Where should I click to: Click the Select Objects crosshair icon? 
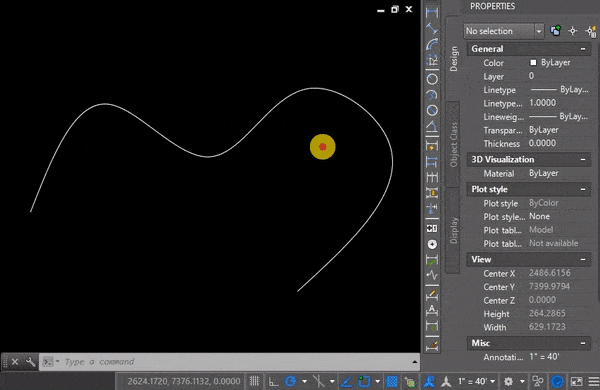572,31
